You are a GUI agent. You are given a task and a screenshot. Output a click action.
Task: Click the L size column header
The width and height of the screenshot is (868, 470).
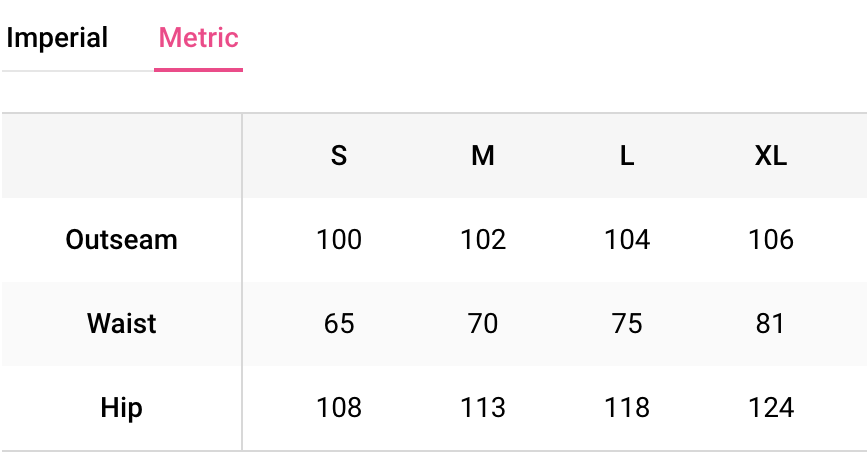627,156
